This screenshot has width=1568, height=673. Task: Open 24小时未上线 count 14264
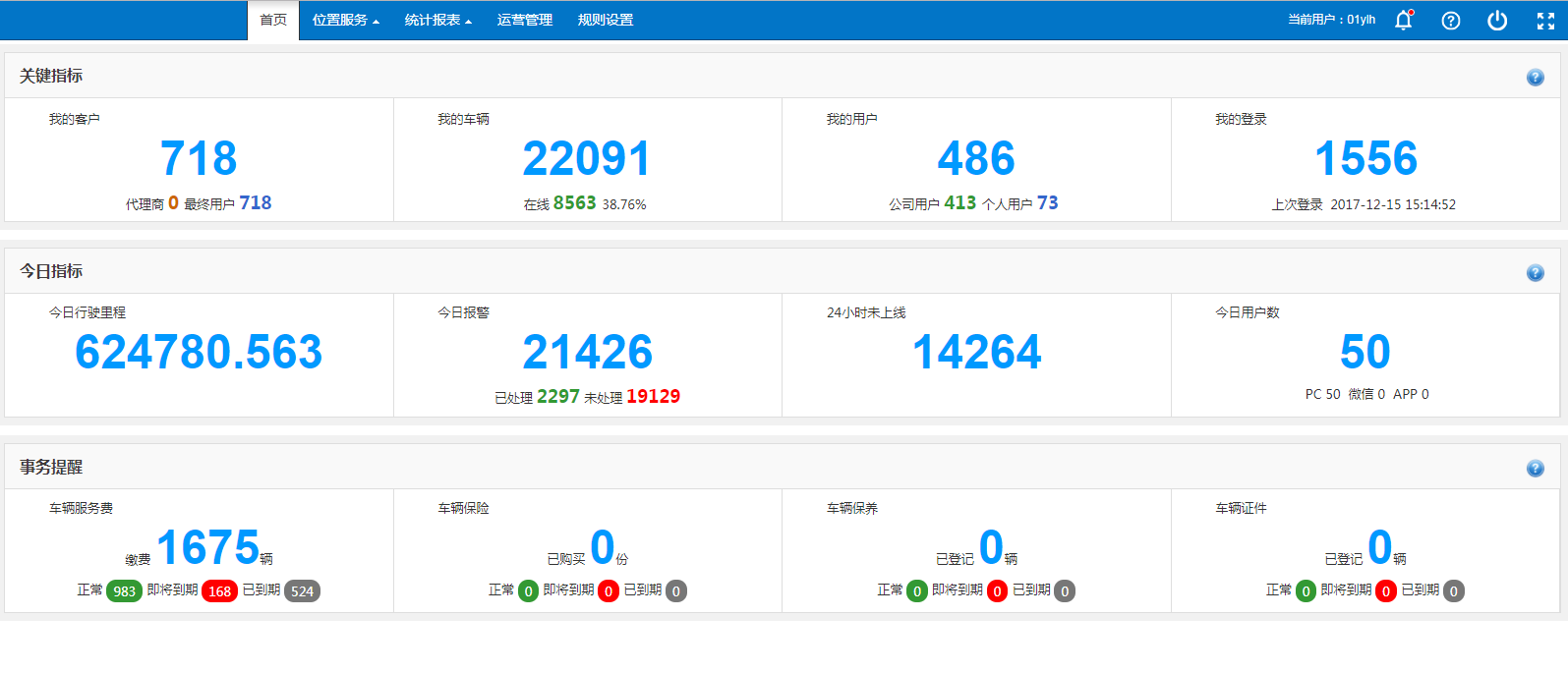click(976, 352)
